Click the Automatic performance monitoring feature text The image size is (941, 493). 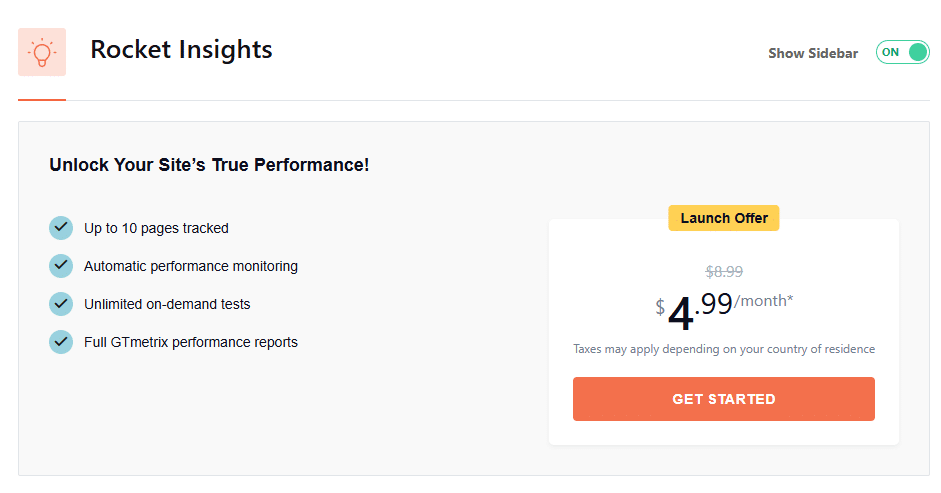click(190, 266)
